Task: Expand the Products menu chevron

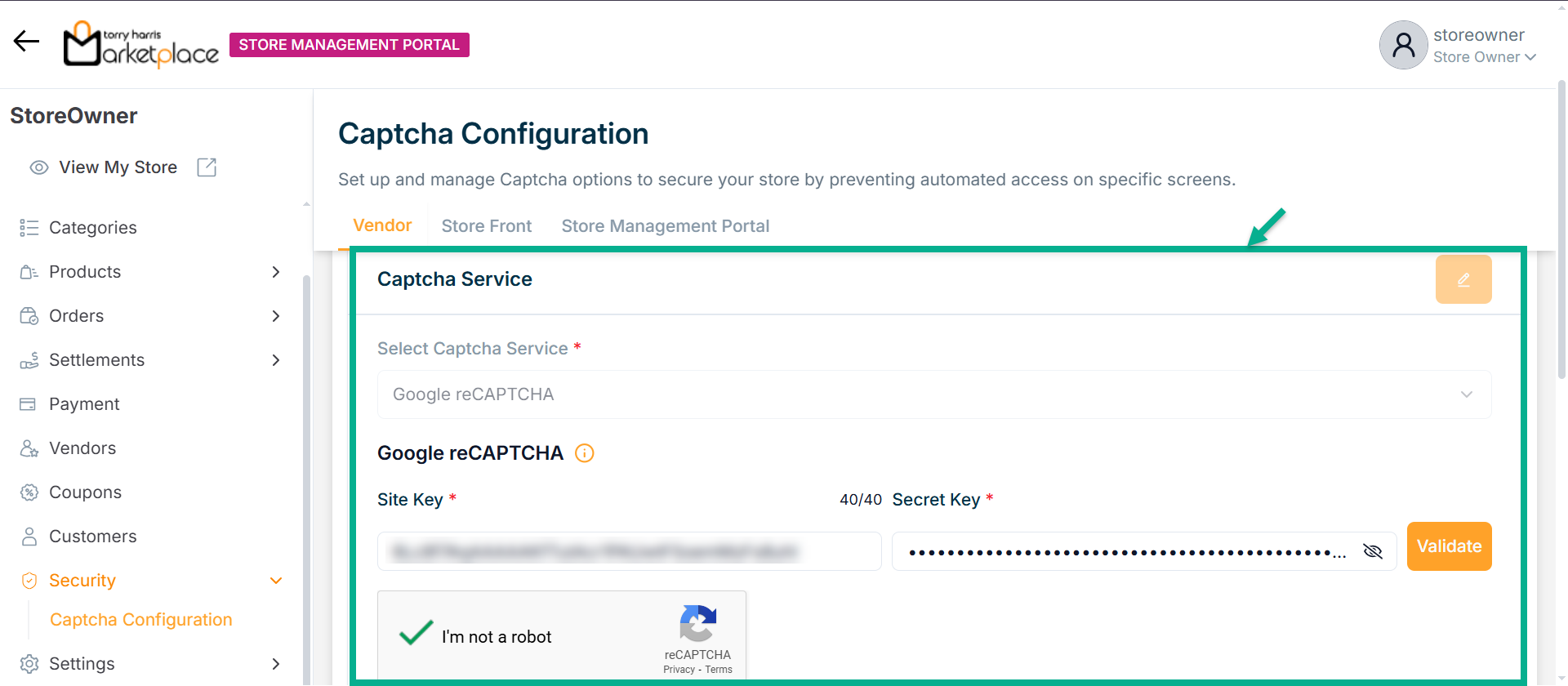Action: click(x=276, y=272)
